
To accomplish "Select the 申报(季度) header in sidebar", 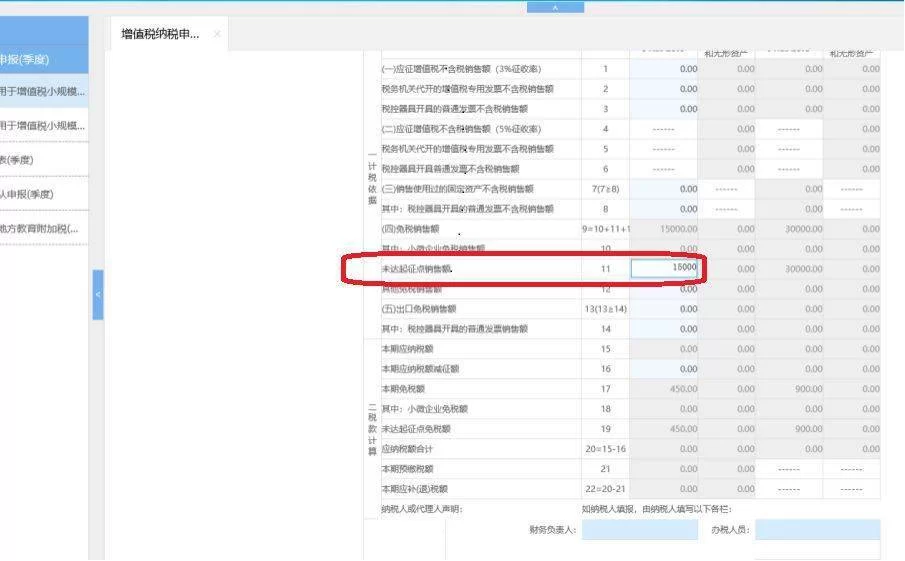I will point(40,60).
